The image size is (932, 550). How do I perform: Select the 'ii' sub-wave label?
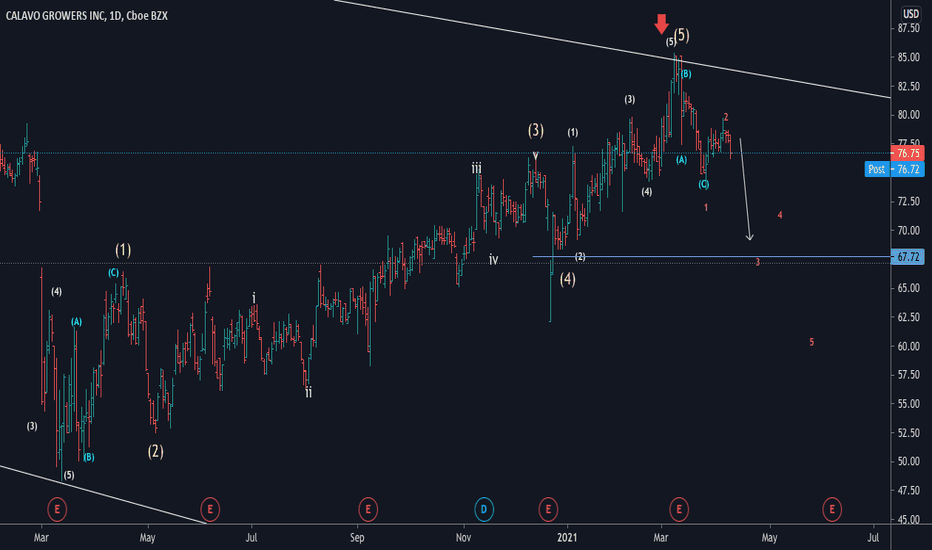308,392
